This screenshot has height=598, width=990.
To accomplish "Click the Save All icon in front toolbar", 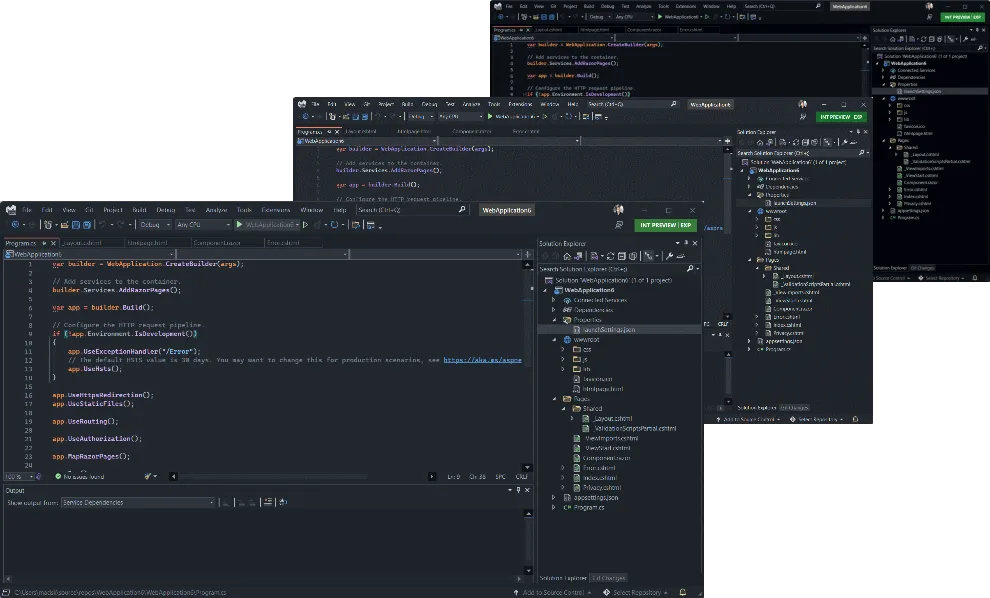I will point(87,225).
